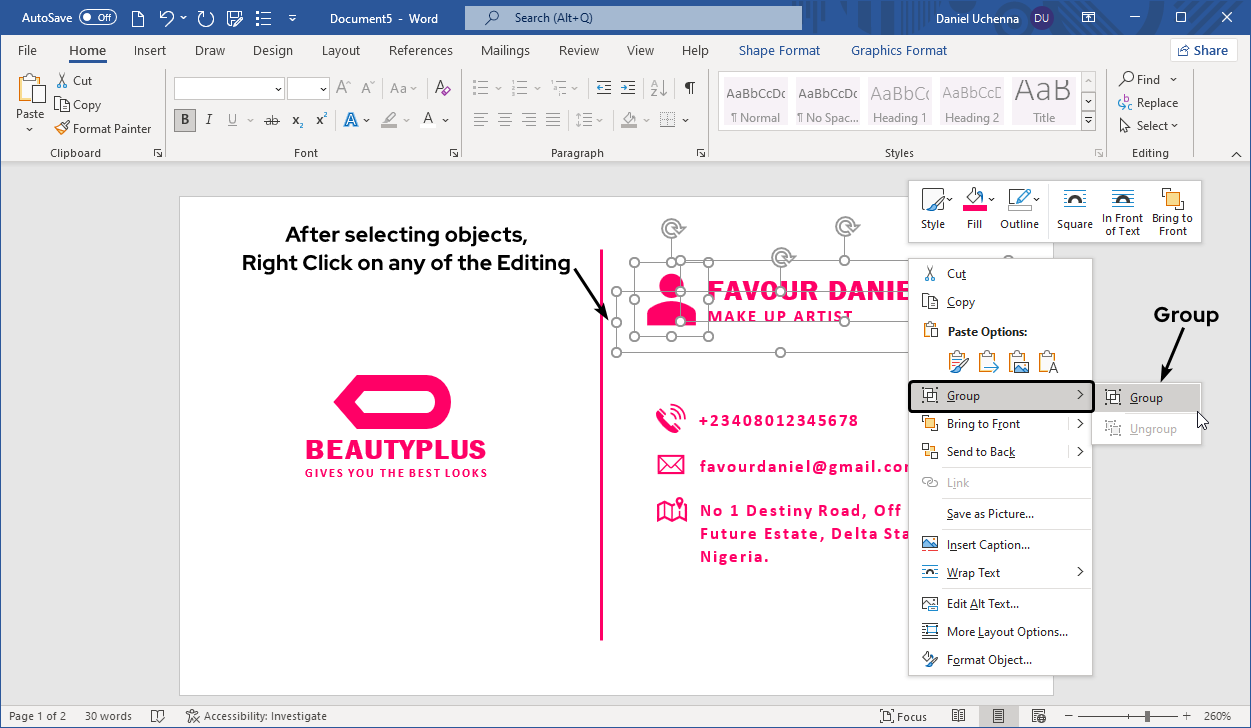Open the Shape Format tab

coord(779,51)
